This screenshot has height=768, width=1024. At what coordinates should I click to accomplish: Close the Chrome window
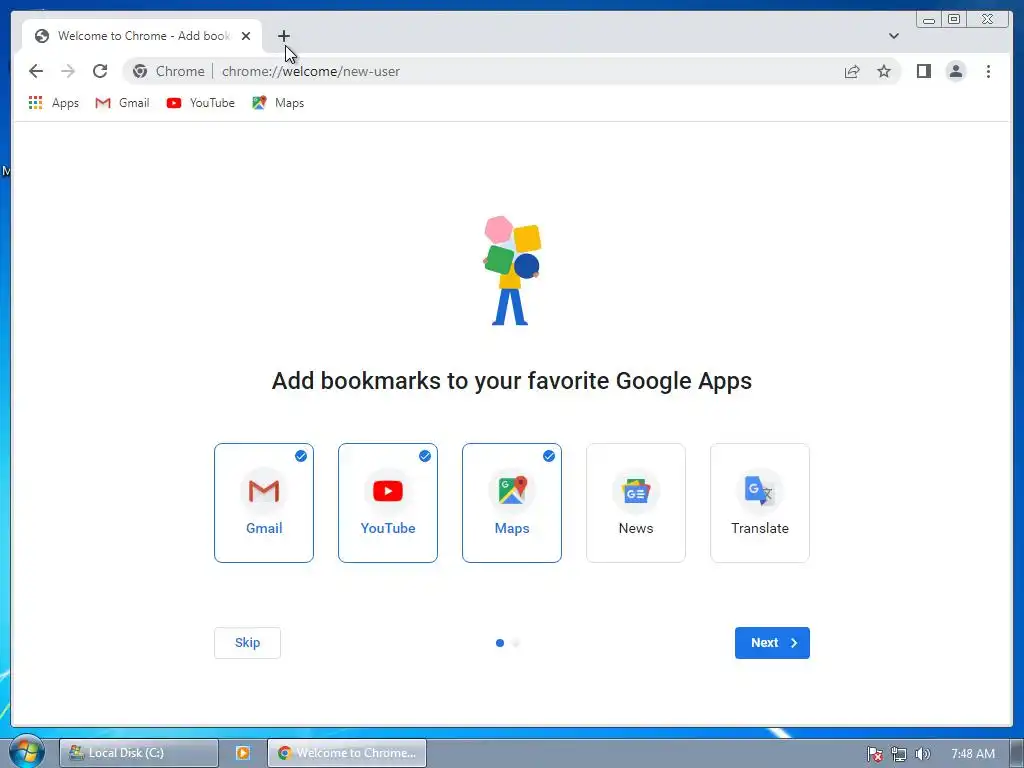(987, 20)
